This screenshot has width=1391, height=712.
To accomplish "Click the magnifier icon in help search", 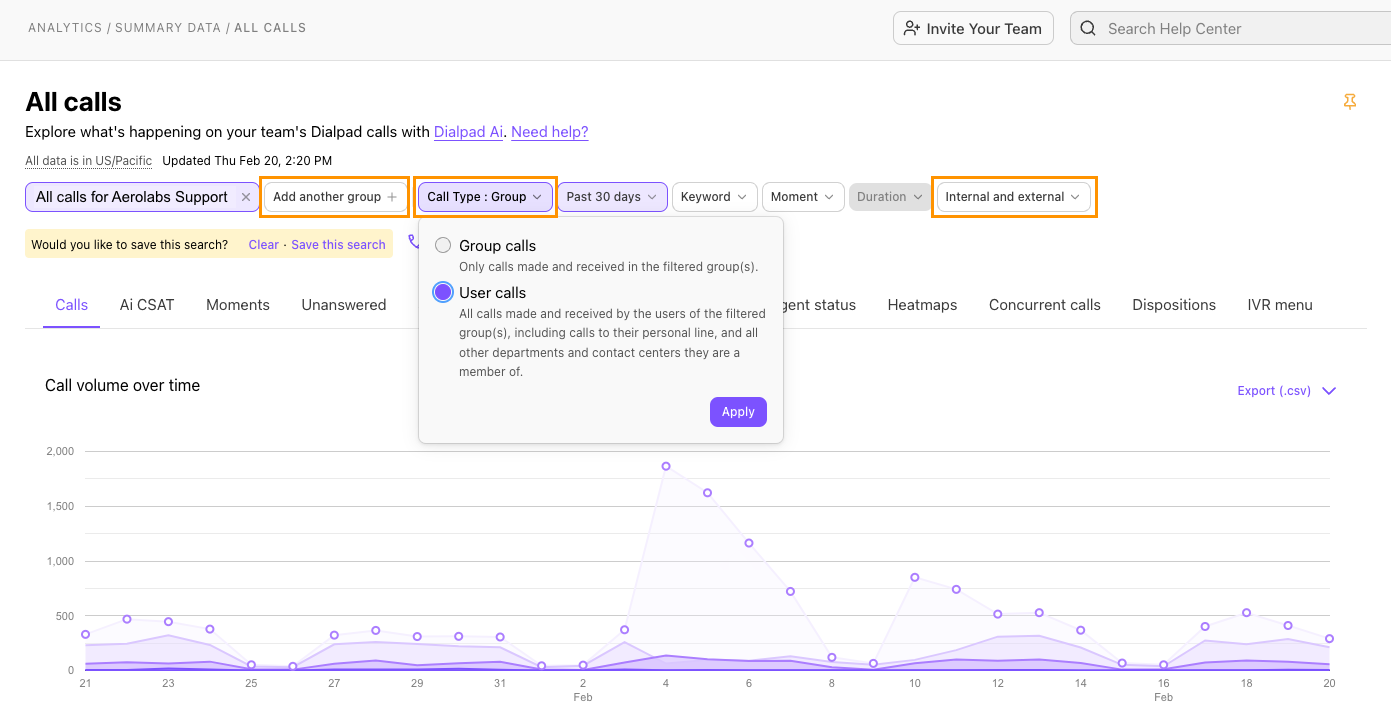I will (1088, 28).
